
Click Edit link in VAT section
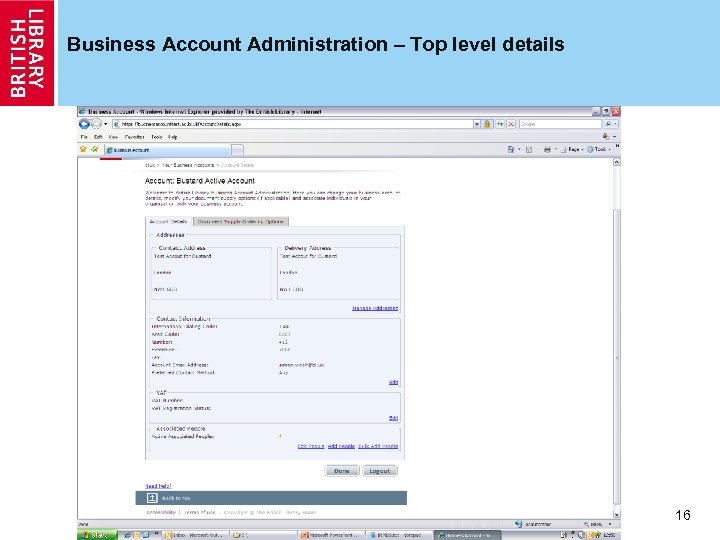point(394,418)
